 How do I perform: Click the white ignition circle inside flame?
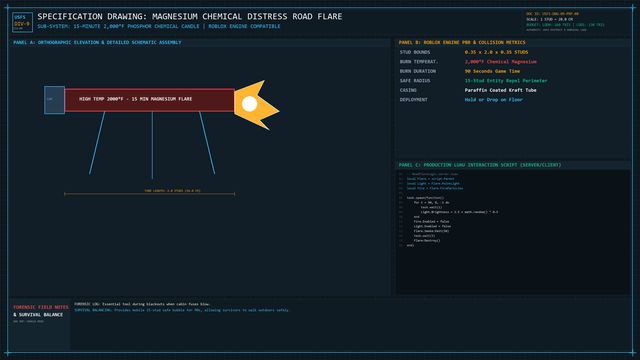pyautogui.click(x=249, y=104)
